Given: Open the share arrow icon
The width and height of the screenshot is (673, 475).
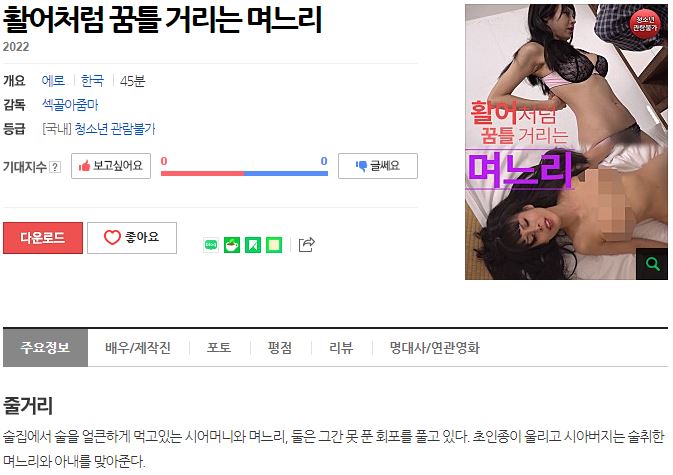Looking at the screenshot, I should tap(306, 245).
